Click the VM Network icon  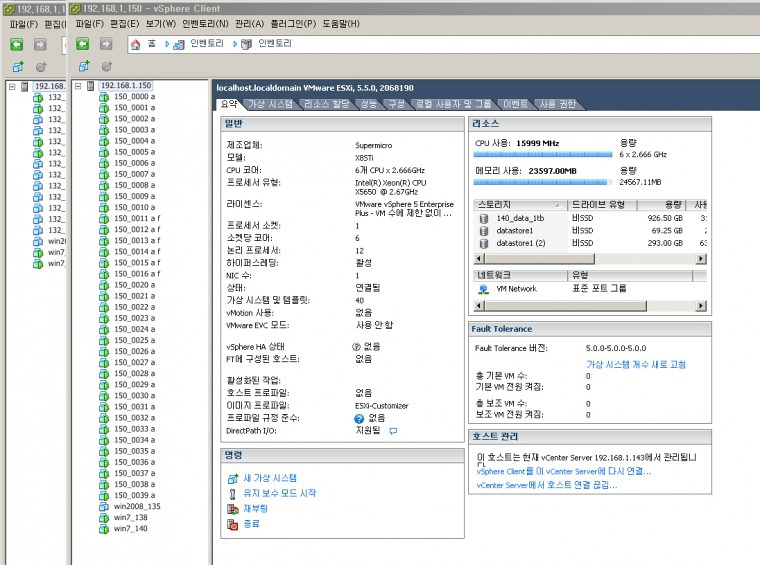[x=483, y=289]
